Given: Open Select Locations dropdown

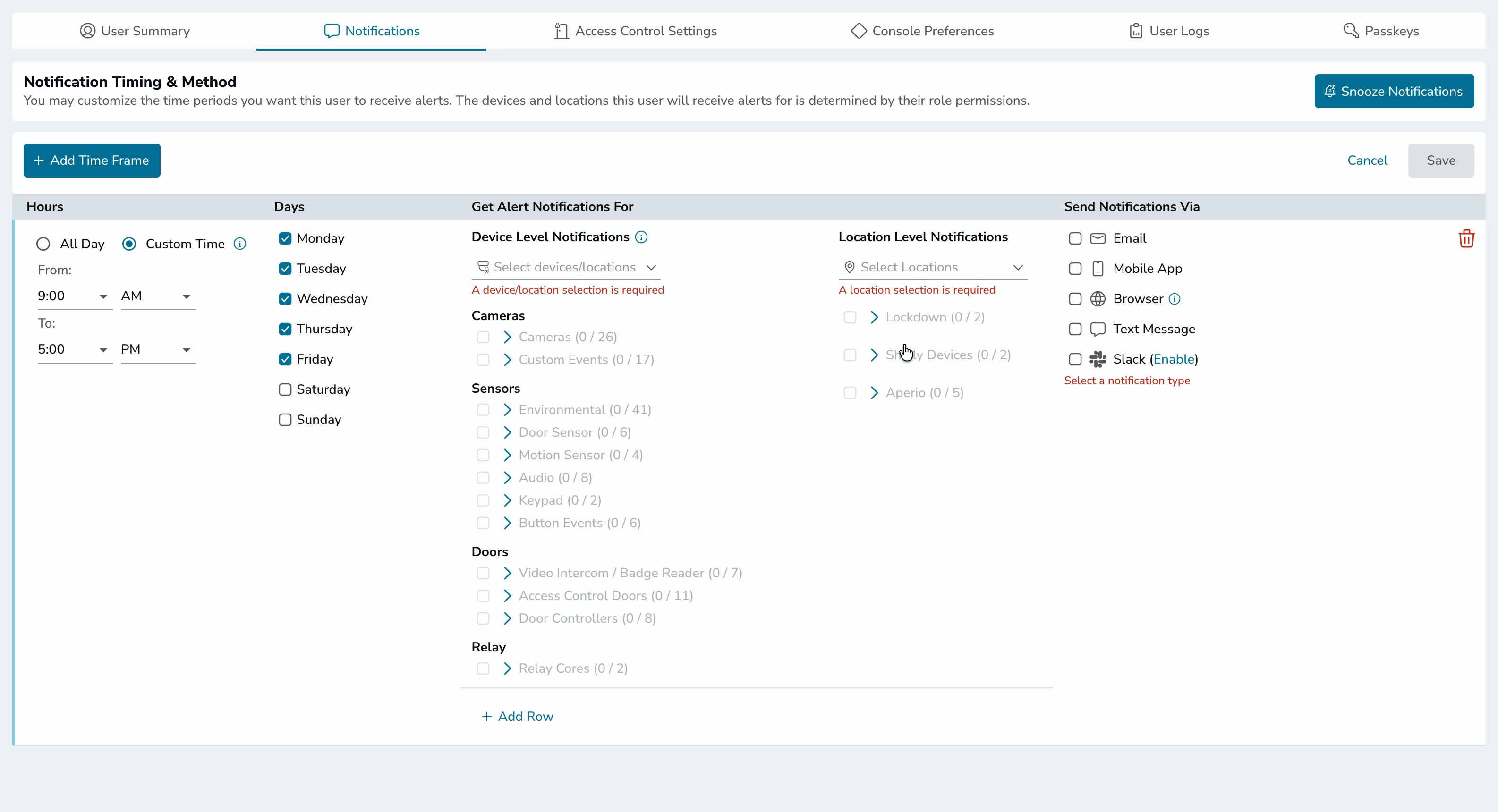Looking at the screenshot, I should coord(933,267).
